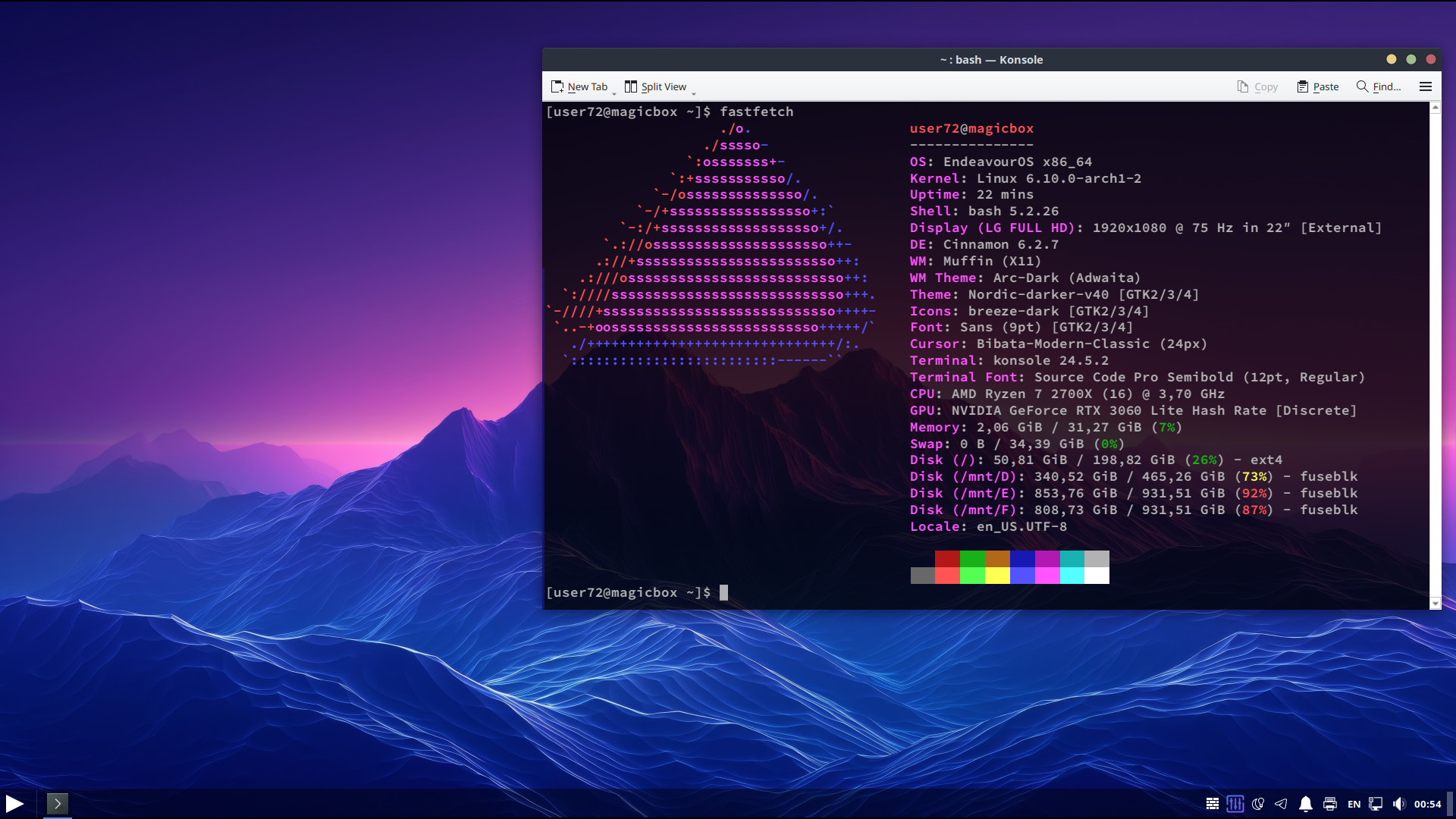The image size is (1456, 819).
Task: Open the volume speaker icon
Action: 1399,804
